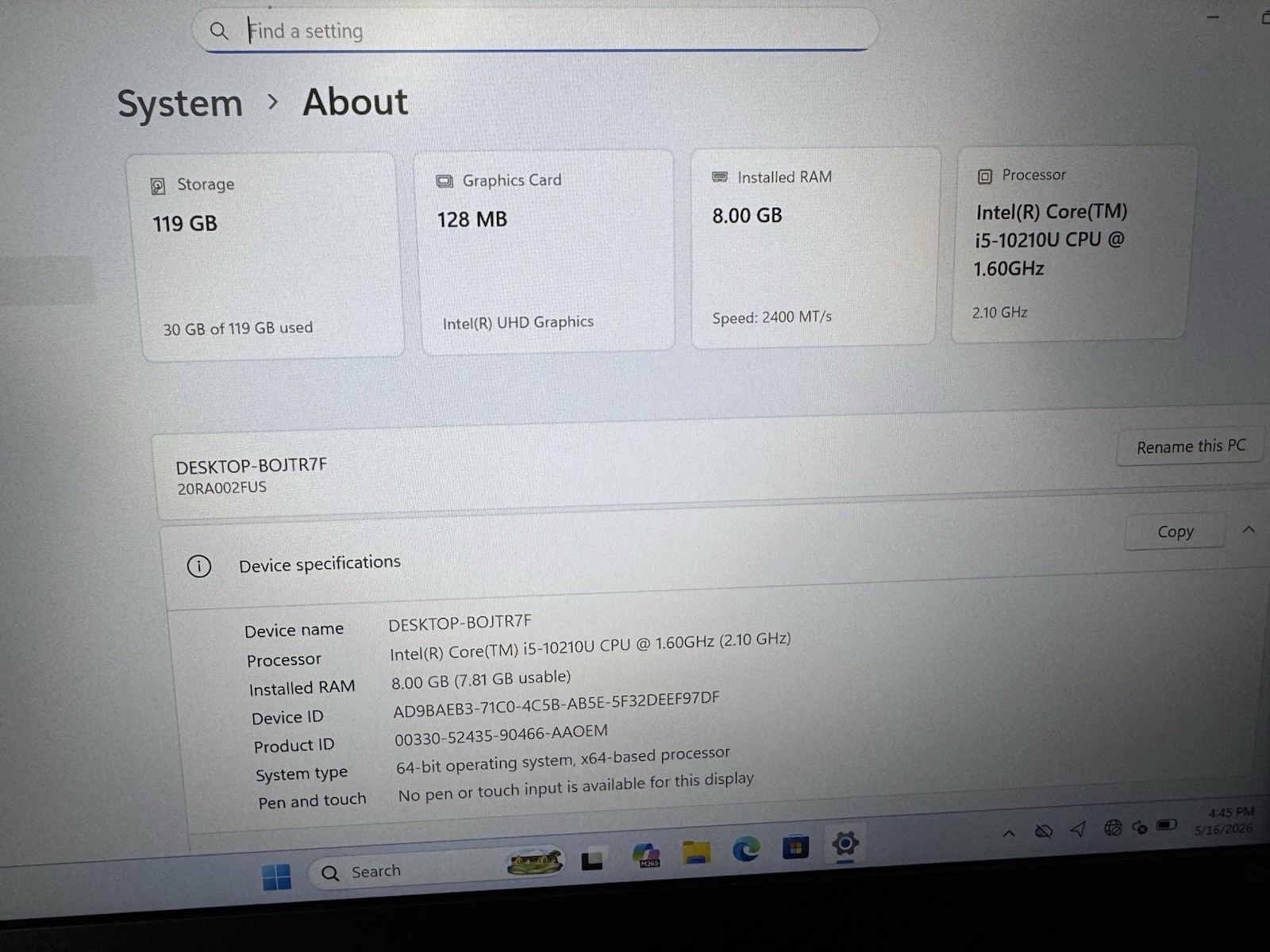Click '30 GB of 119 GB used' text
The height and width of the screenshot is (952, 1270).
point(238,328)
